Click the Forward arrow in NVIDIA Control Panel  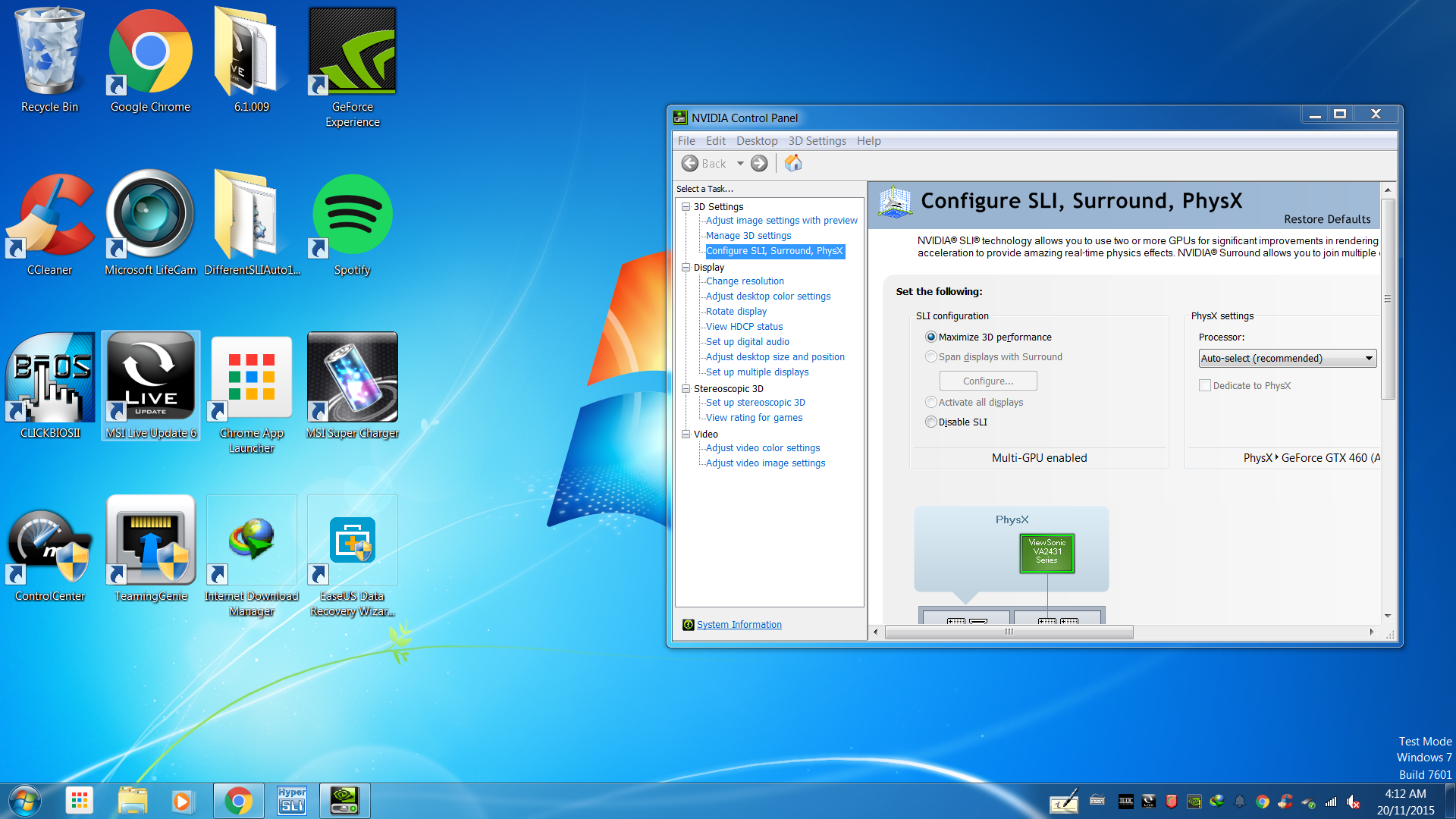click(x=759, y=163)
